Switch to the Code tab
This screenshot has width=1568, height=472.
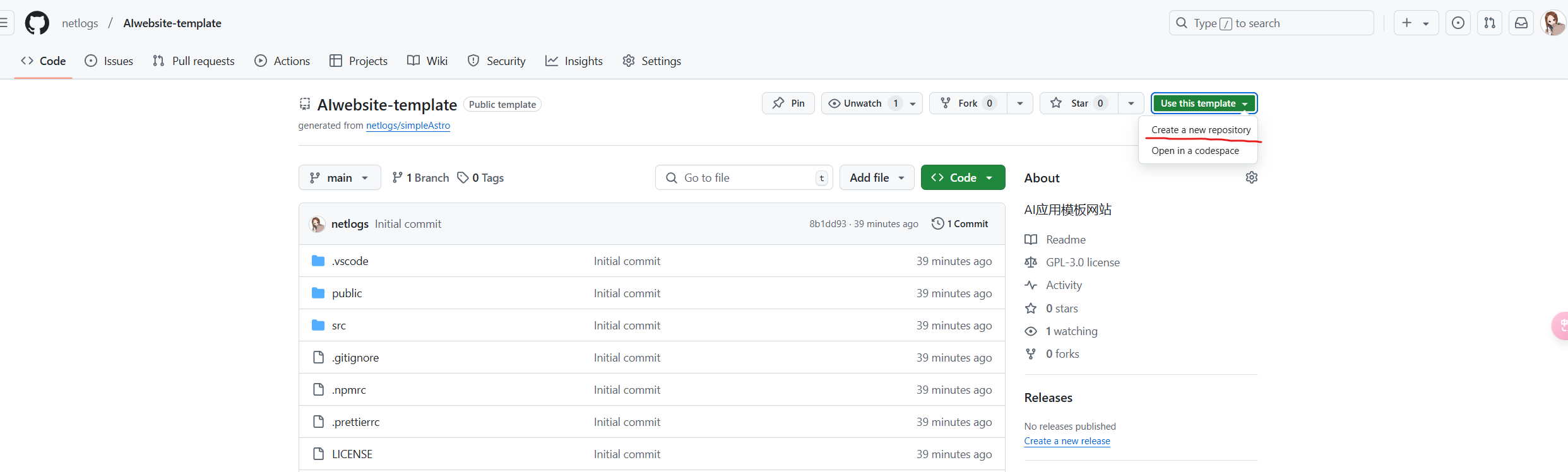pyautogui.click(x=44, y=61)
